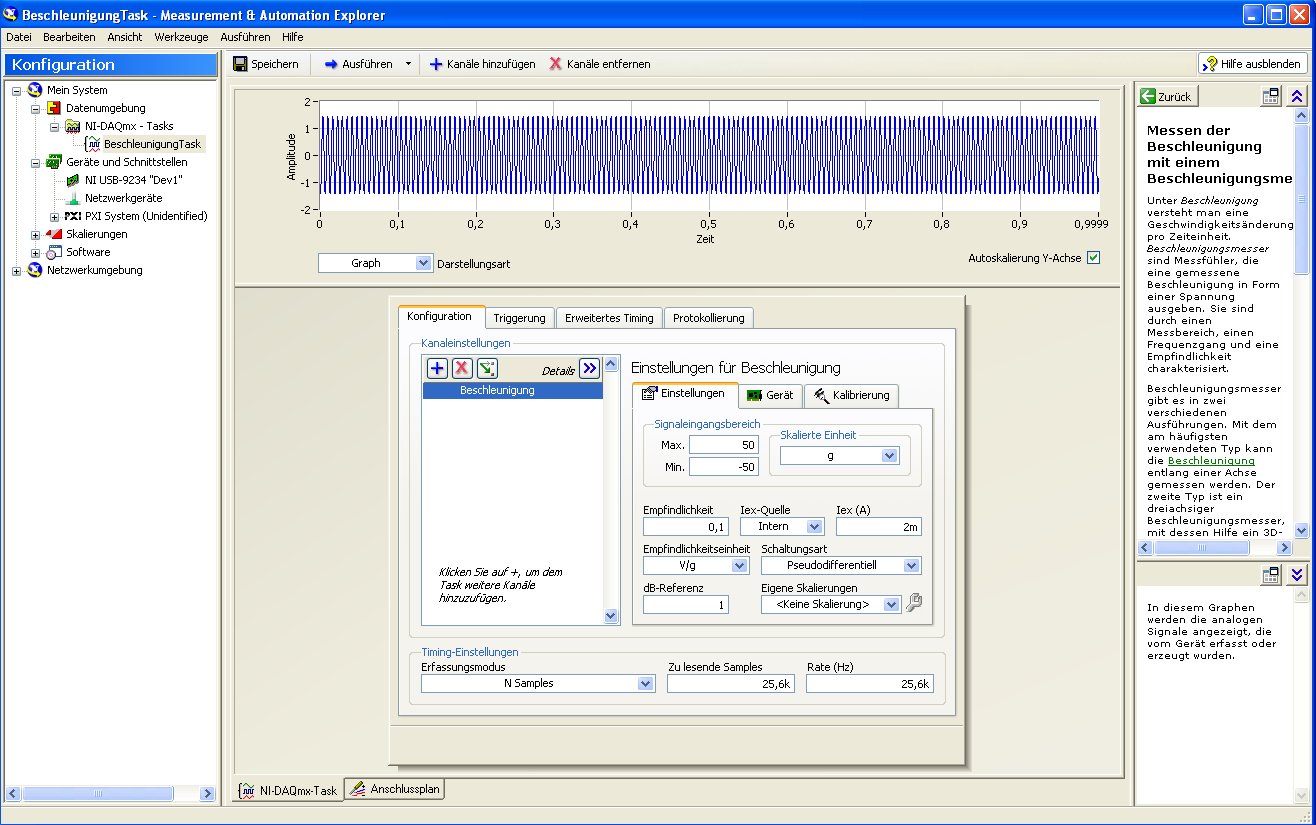The width and height of the screenshot is (1316, 825).
Task: Click Kanäle entfernen in the toolbar
Action: coord(600,64)
